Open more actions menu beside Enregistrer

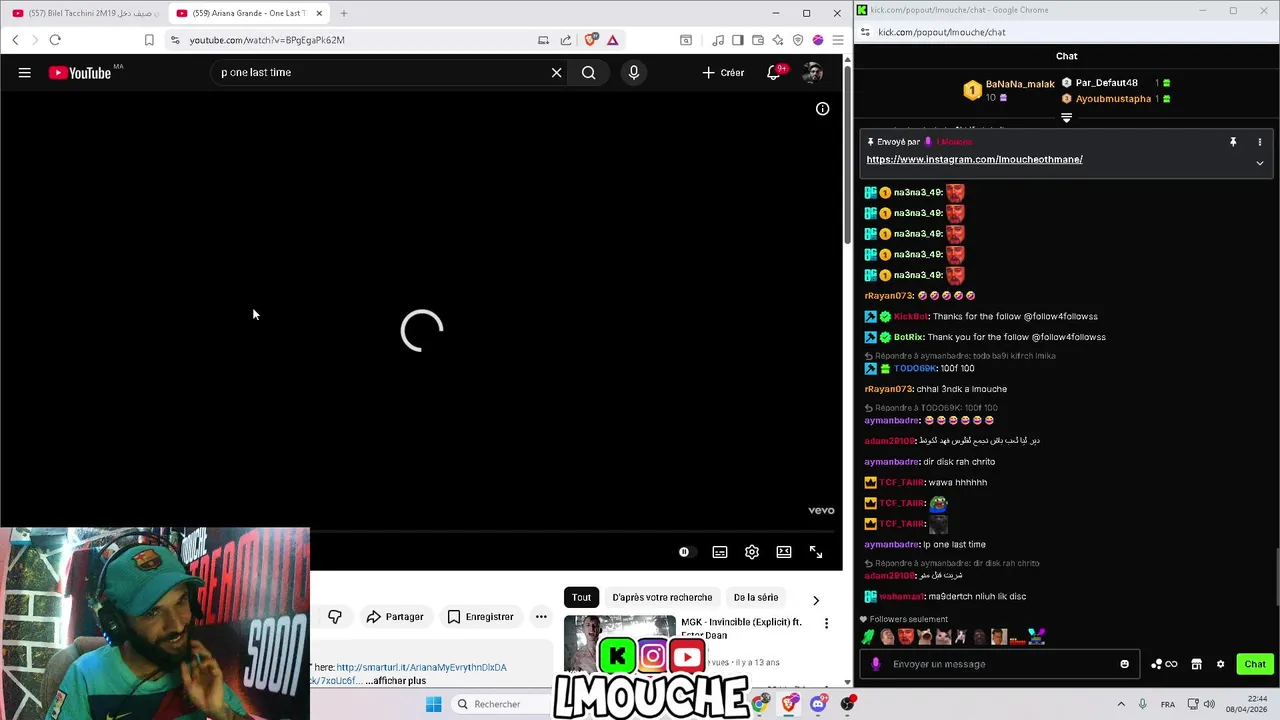pos(541,617)
